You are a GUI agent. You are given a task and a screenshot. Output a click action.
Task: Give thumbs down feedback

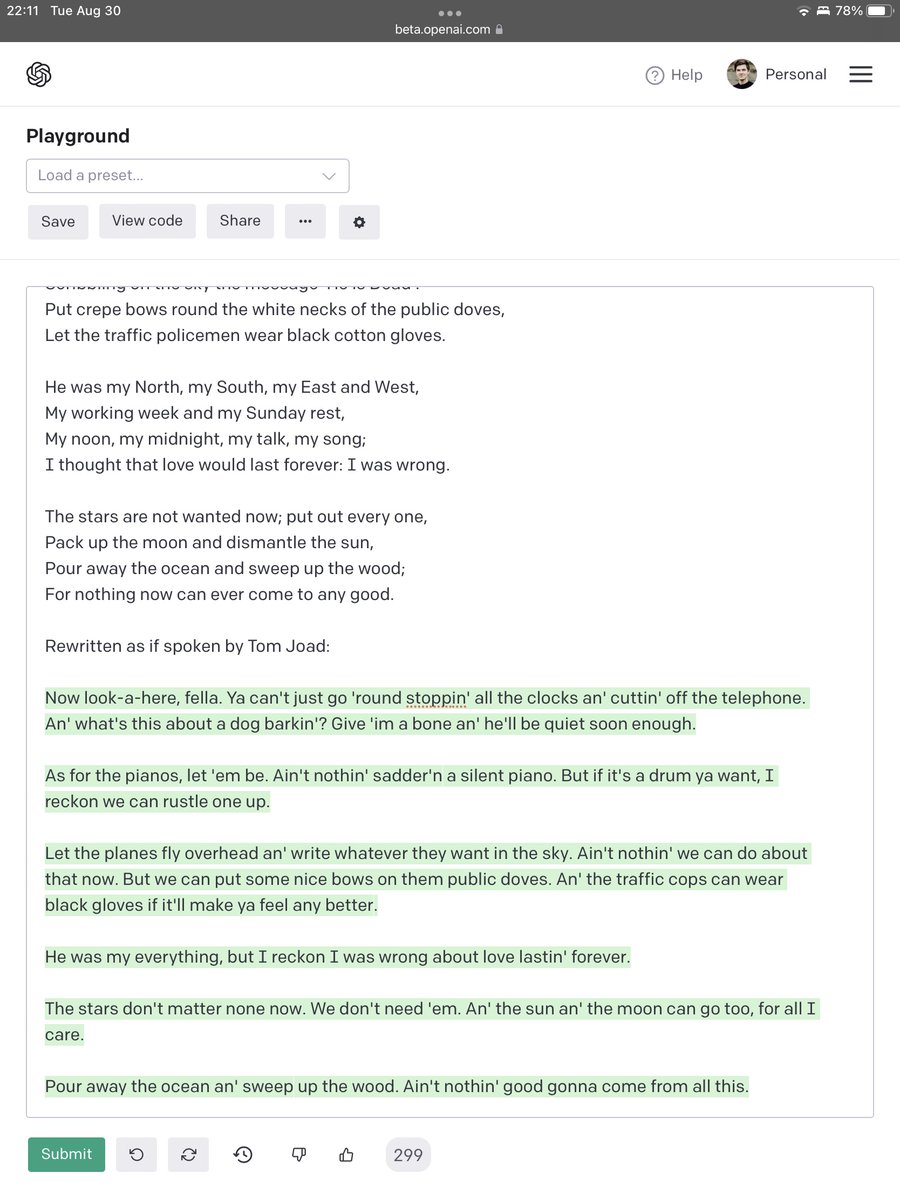coord(298,1155)
